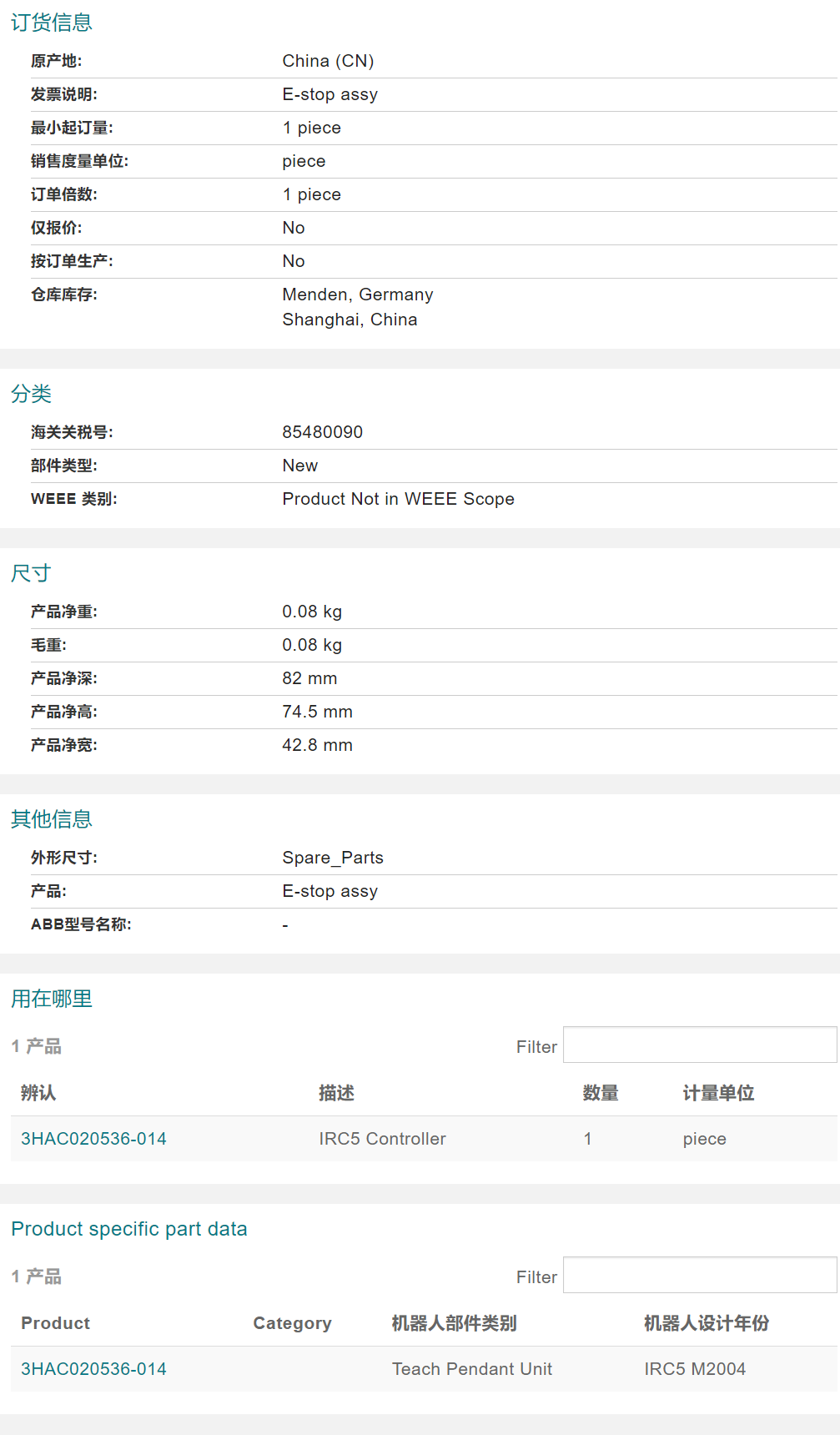This screenshot has height=1435, width=840.
Task: Click the 分类 section heading
Action: 32,394
